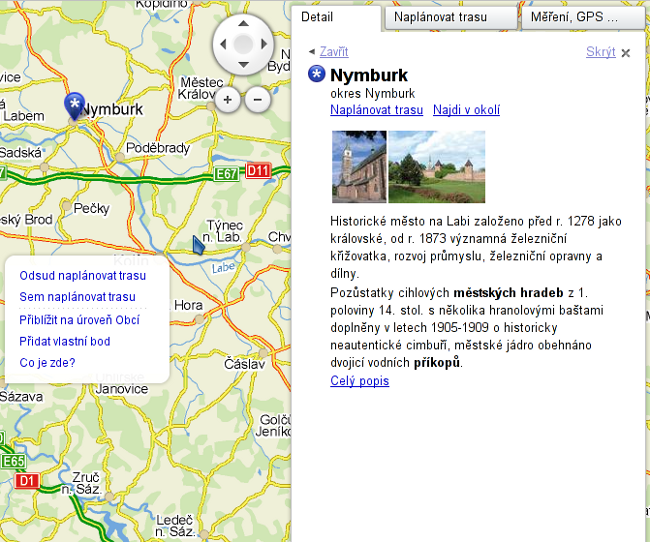Select 'Přiblížit na úroveň Obcí' menu entry
650x542 pixels.
tap(80, 320)
